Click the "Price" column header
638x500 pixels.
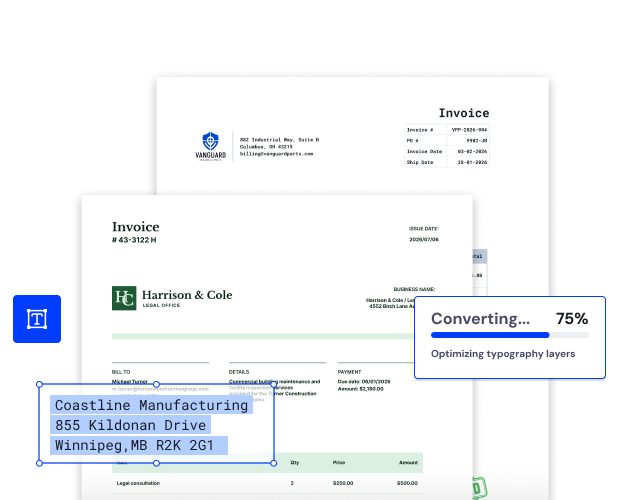click(x=339, y=463)
